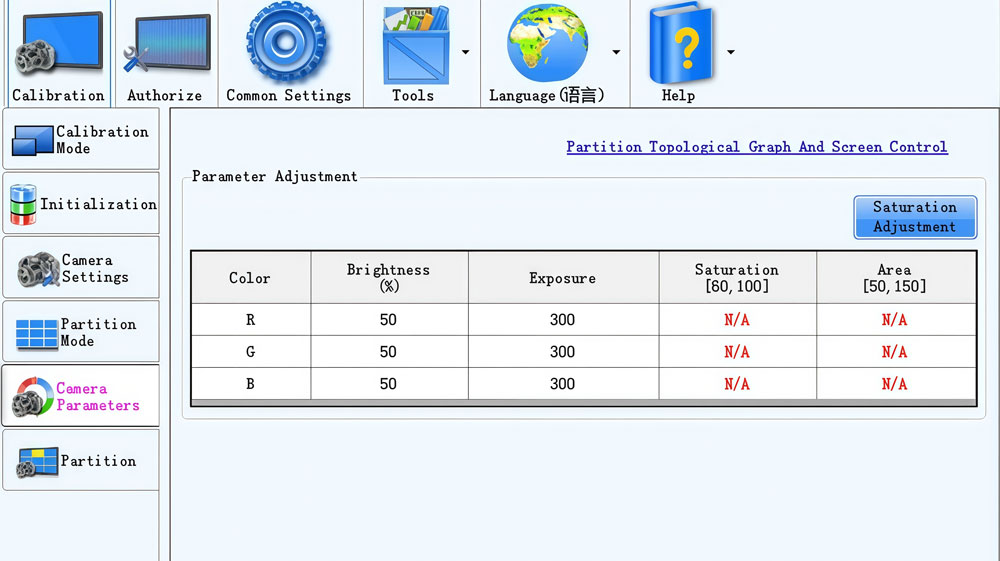Open Partition Topological Graph And Screen Control link

757,147
